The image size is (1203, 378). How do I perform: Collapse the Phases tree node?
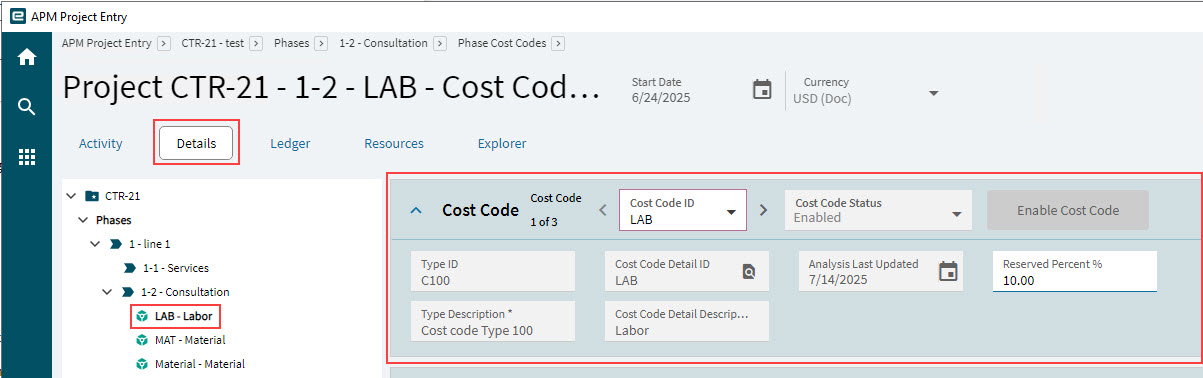[83, 220]
